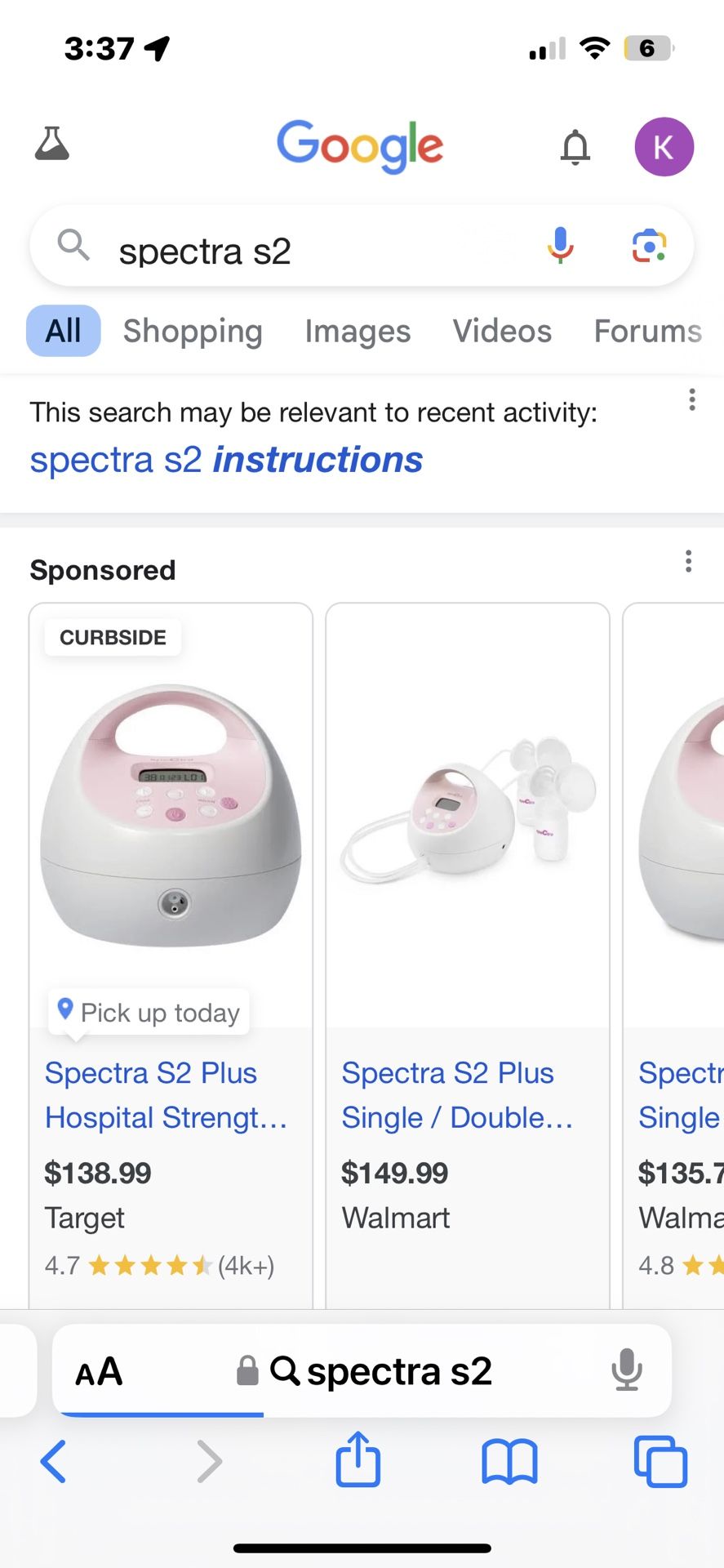
Task: Switch to the Shopping tab
Action: click(x=193, y=331)
